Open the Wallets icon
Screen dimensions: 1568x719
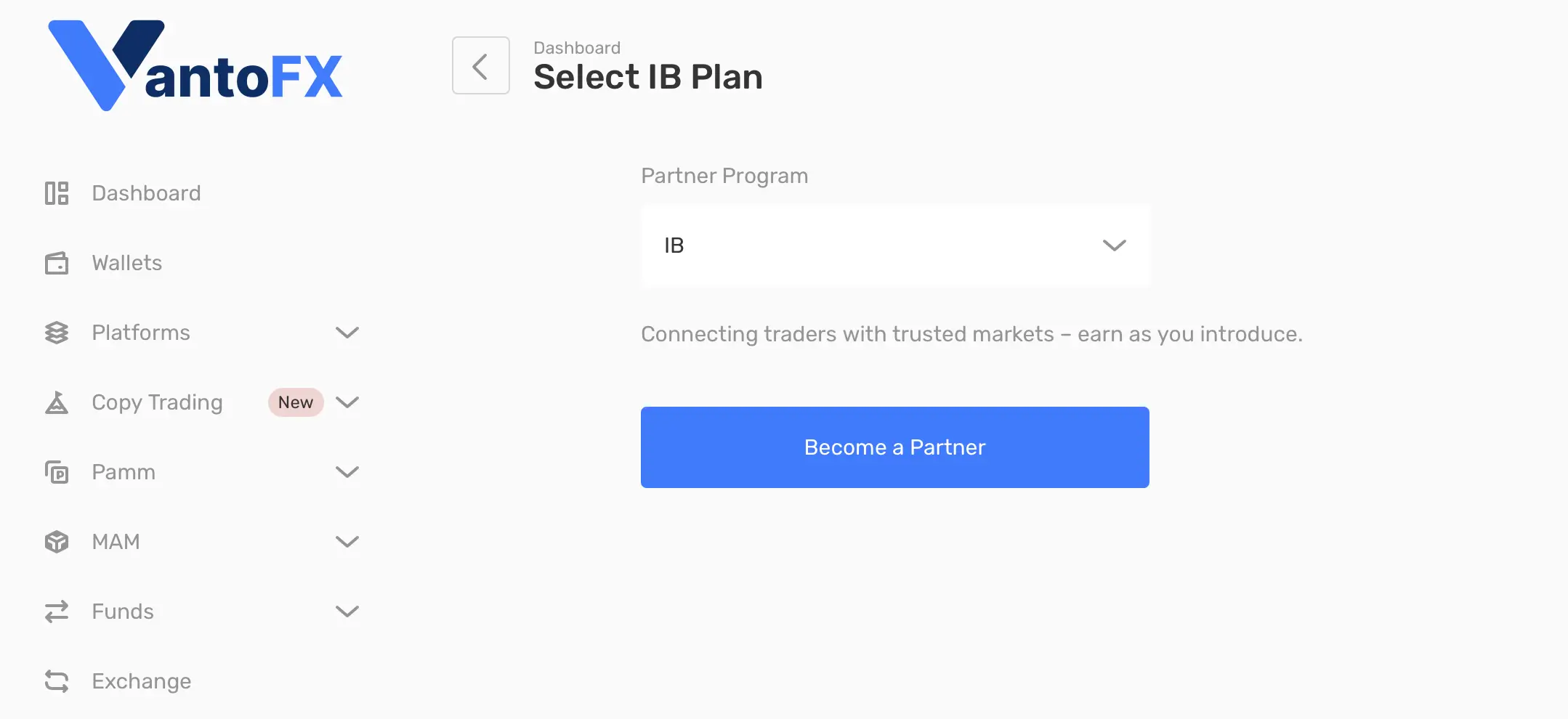[x=57, y=263]
